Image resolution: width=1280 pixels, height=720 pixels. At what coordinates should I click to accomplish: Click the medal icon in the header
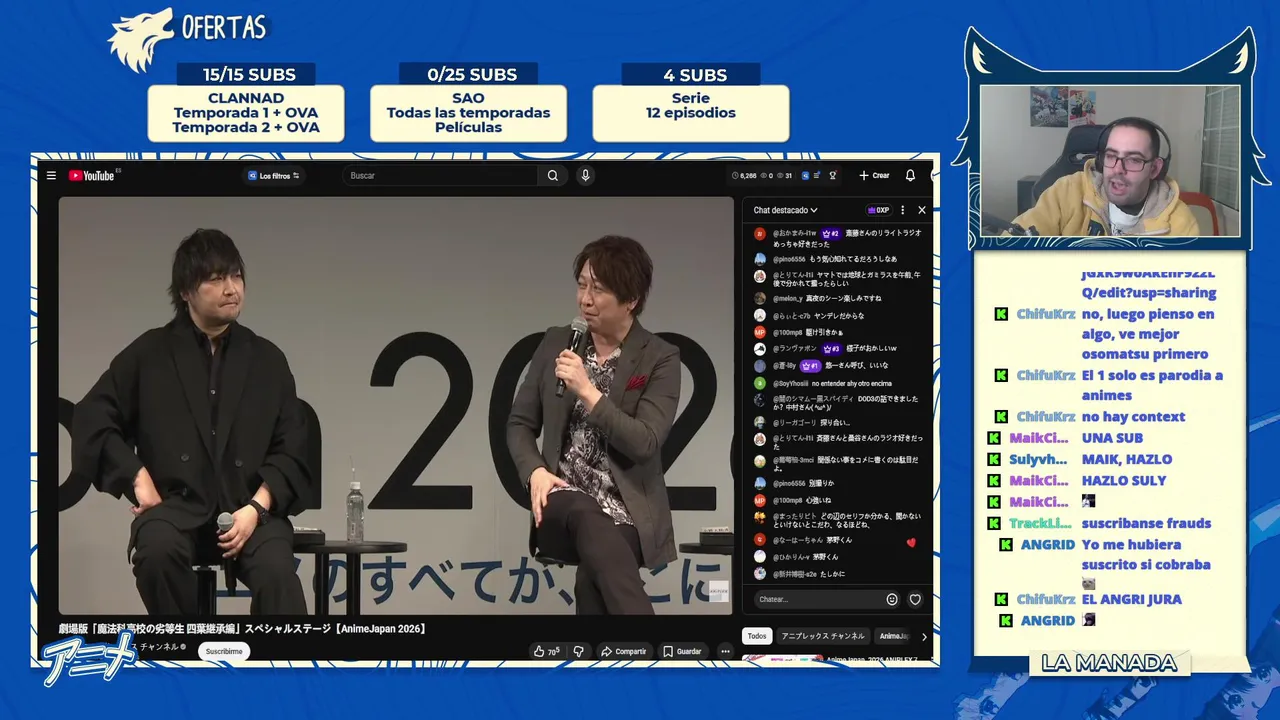coord(832,175)
